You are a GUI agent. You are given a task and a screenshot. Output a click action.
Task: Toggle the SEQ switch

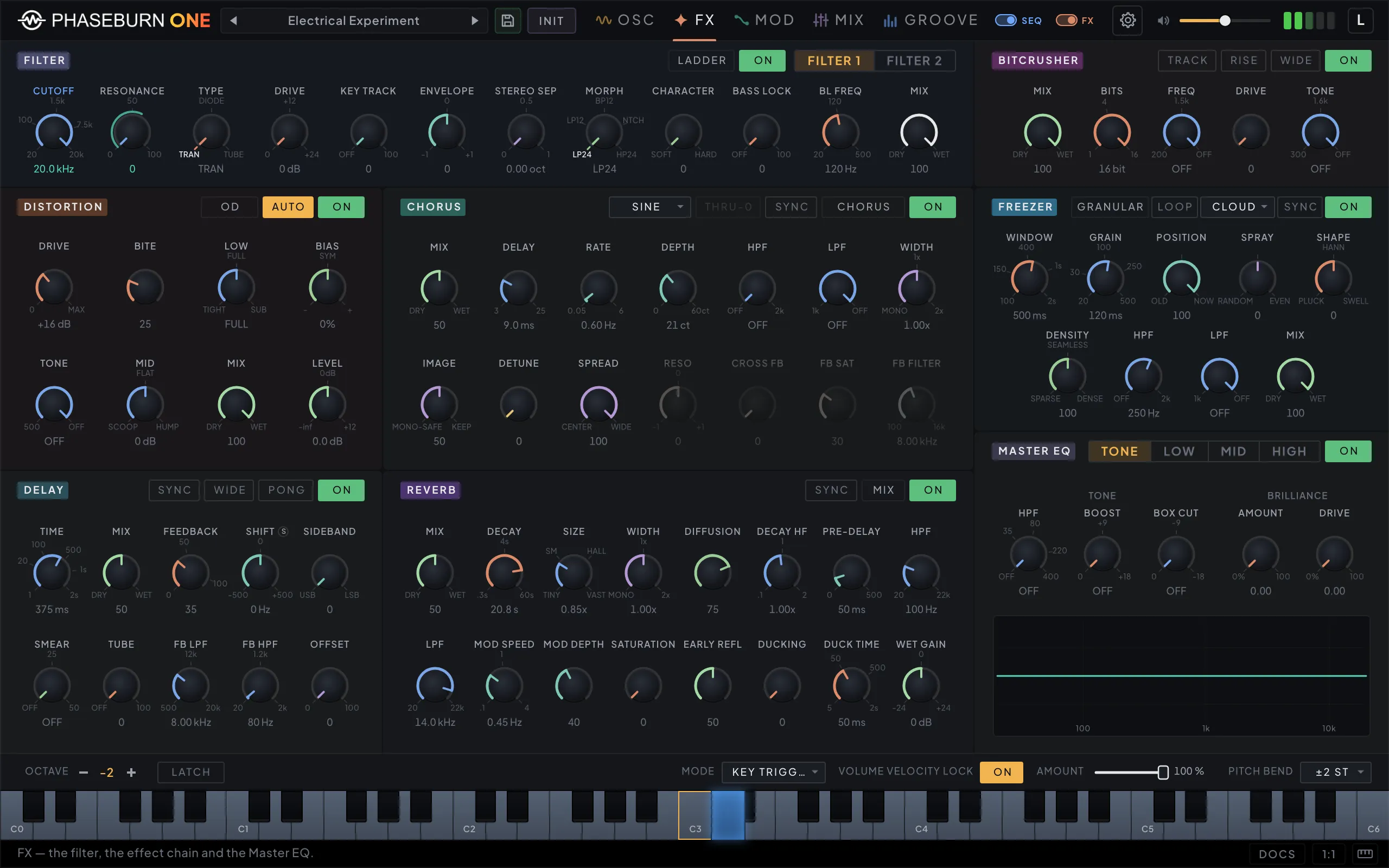pos(1005,21)
